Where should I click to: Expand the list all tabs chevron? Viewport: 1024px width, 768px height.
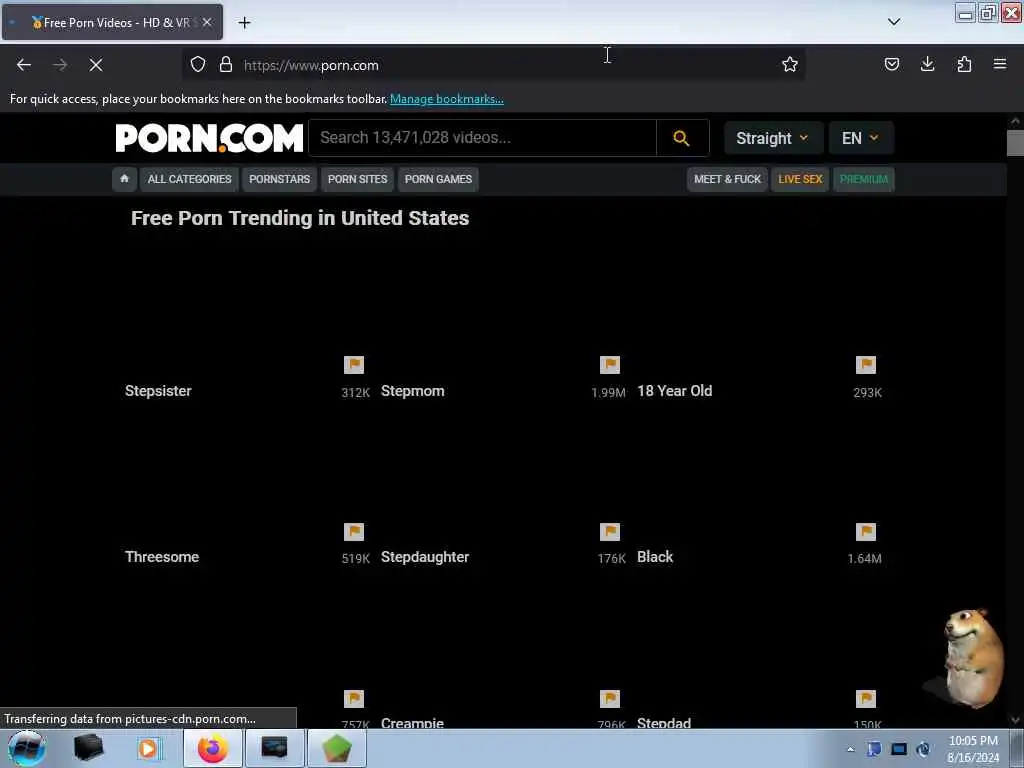894,22
